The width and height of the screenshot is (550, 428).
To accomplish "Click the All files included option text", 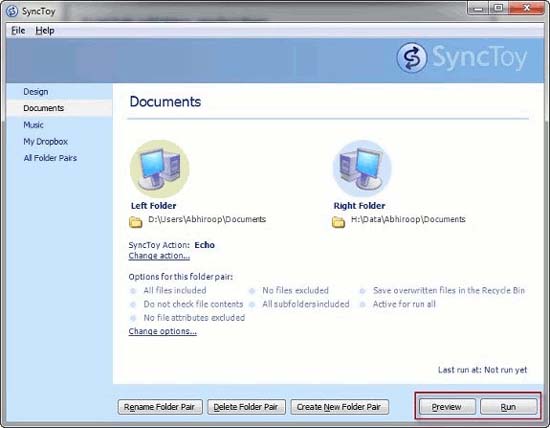I will point(175,290).
